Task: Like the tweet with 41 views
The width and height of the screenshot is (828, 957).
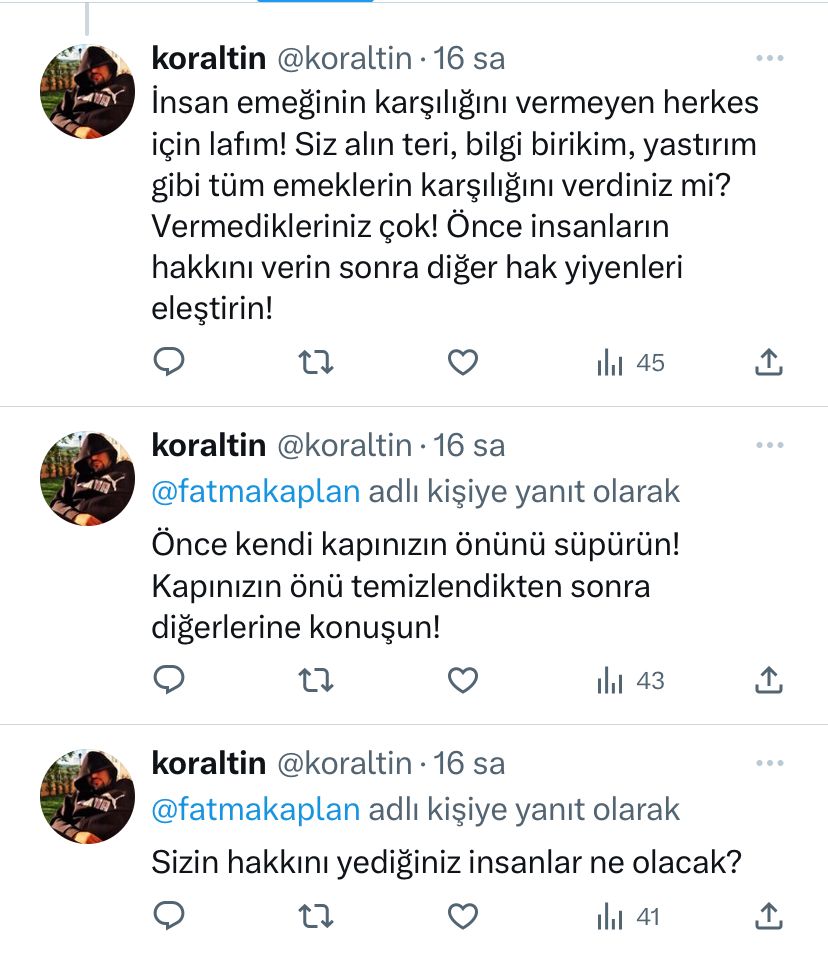Action: [x=462, y=916]
